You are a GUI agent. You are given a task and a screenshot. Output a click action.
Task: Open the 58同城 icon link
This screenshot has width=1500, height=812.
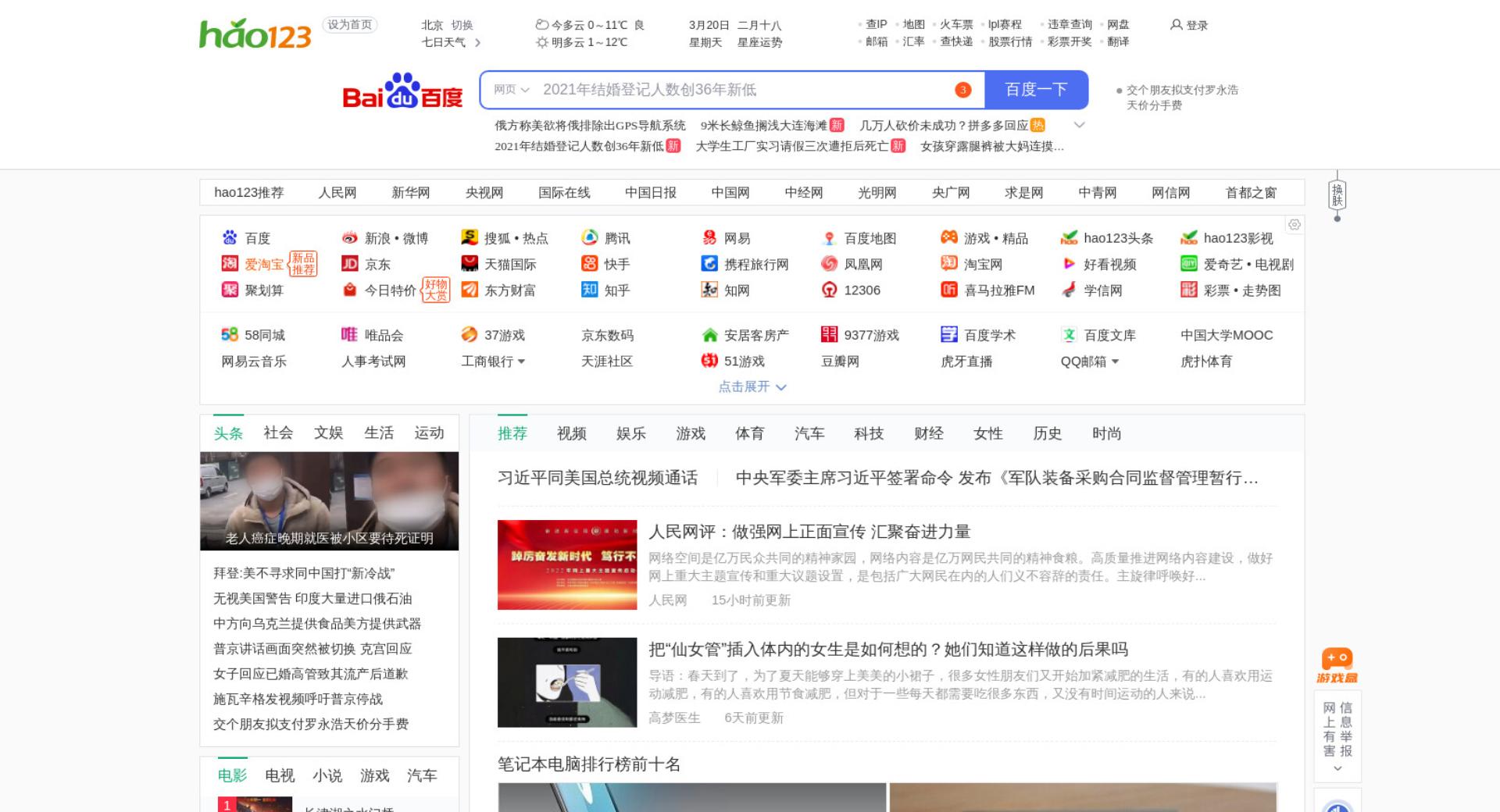coord(229,335)
